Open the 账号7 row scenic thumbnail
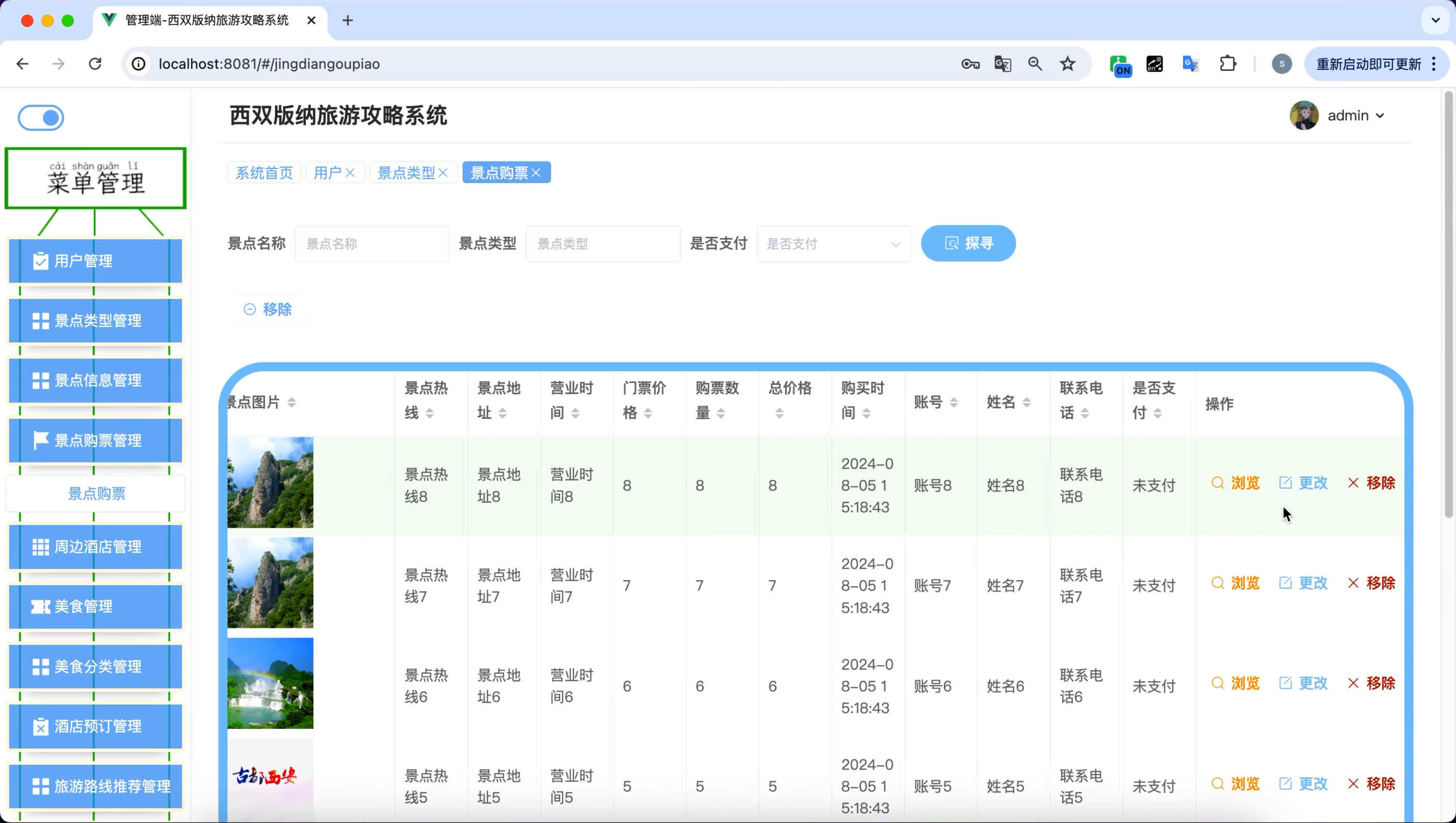This screenshot has height=823, width=1456. tap(270, 583)
